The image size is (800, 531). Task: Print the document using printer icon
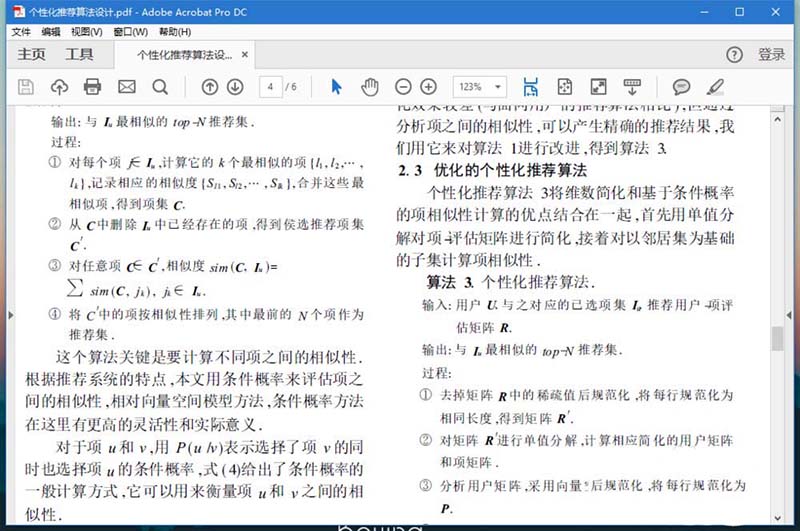93,87
